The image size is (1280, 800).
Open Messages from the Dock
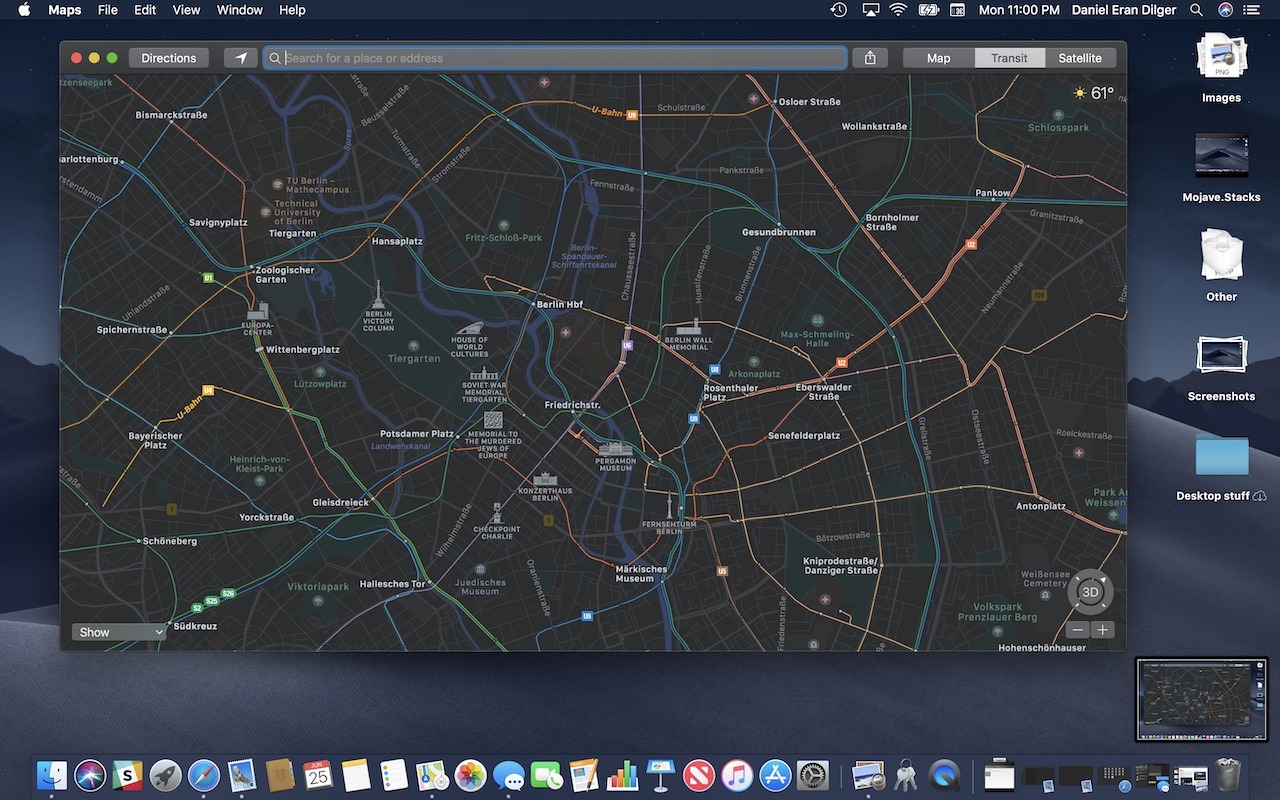pos(509,775)
